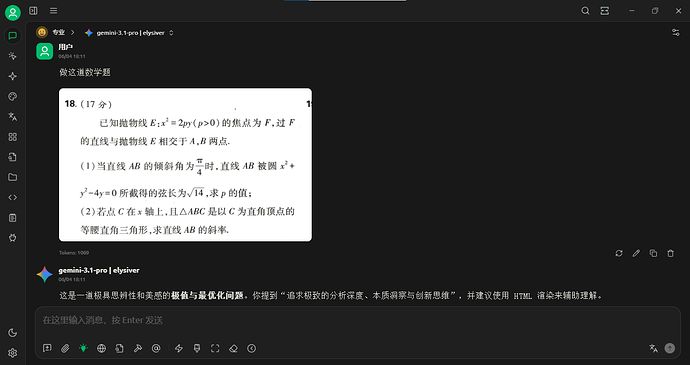
Task: Open the mini apps grid sidebar icon
Action: click(13, 137)
